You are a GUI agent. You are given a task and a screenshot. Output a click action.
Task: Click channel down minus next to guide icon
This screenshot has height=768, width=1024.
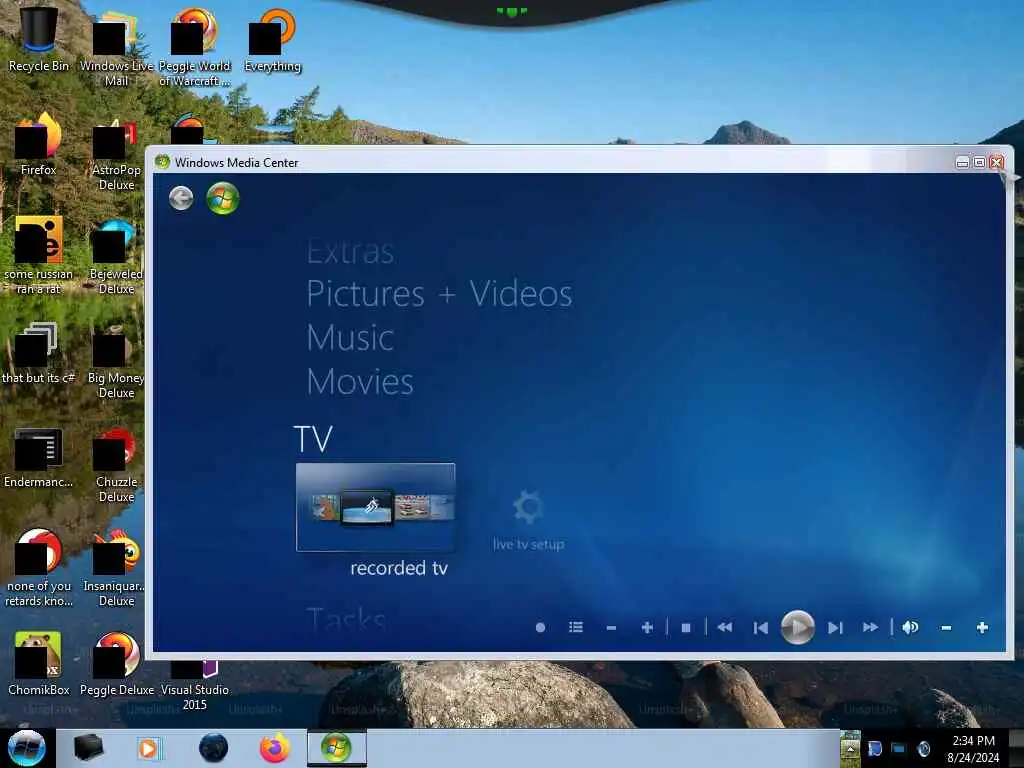click(x=611, y=628)
